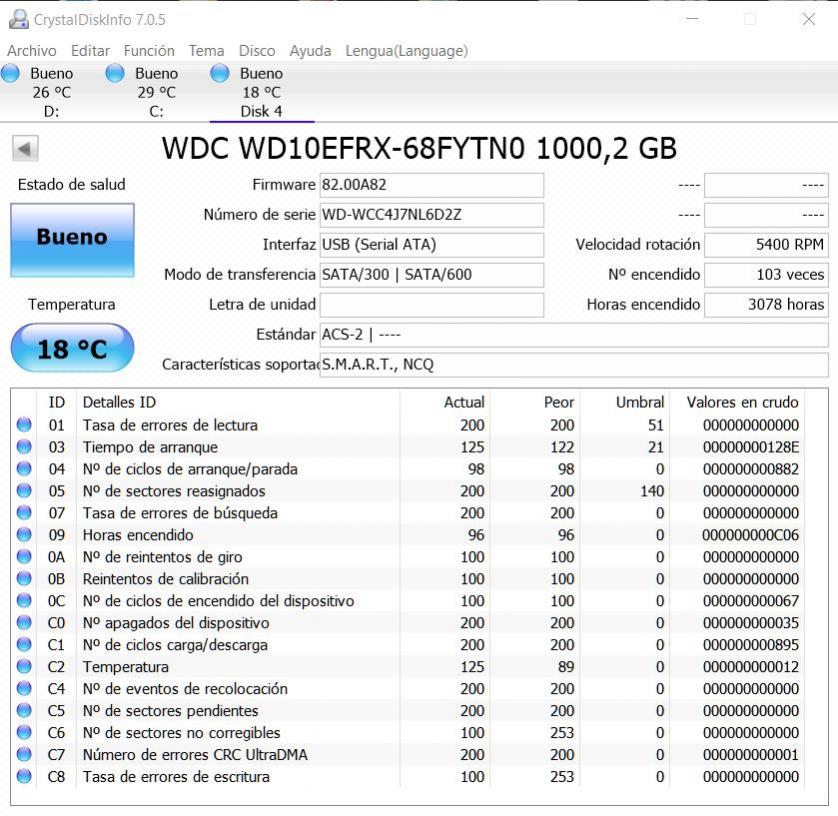
Task: Open the Tema menu
Action: click(x=206, y=51)
